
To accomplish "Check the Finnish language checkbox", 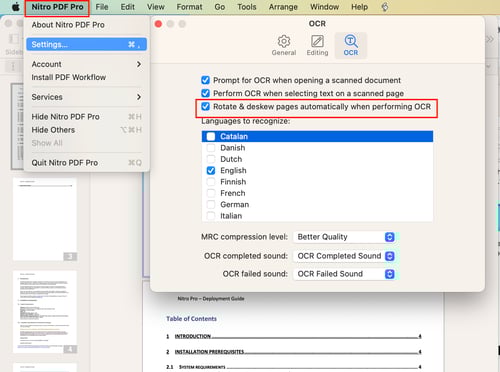I will pos(211,182).
